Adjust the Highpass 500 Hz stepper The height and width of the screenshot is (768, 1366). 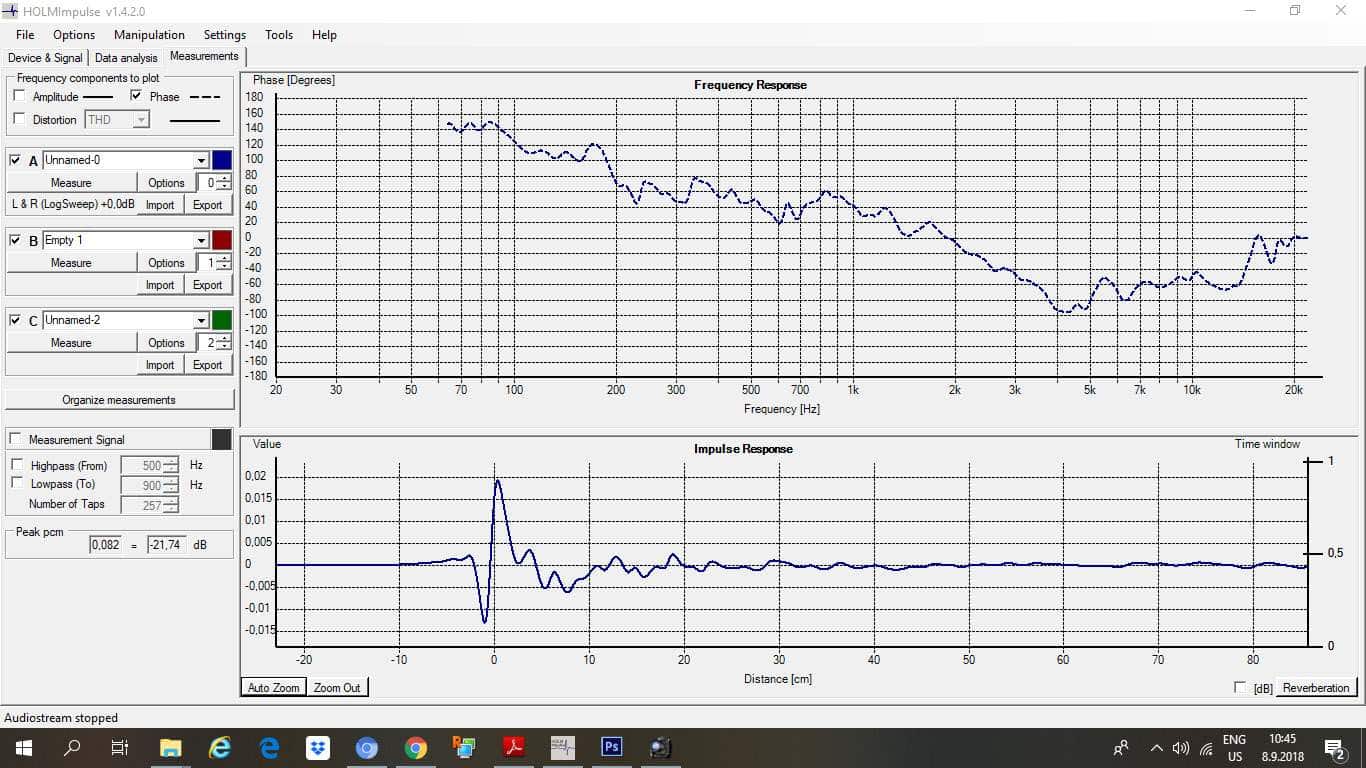(171, 465)
